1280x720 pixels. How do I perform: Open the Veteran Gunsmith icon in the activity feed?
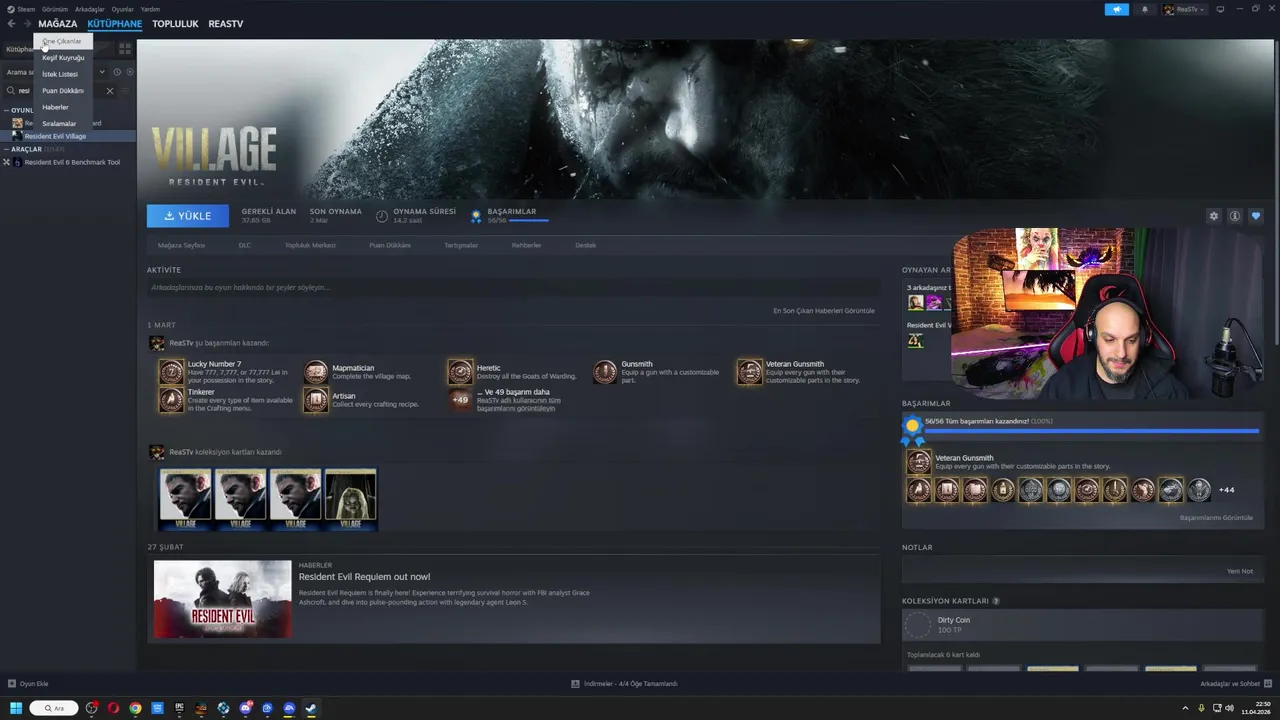point(749,372)
